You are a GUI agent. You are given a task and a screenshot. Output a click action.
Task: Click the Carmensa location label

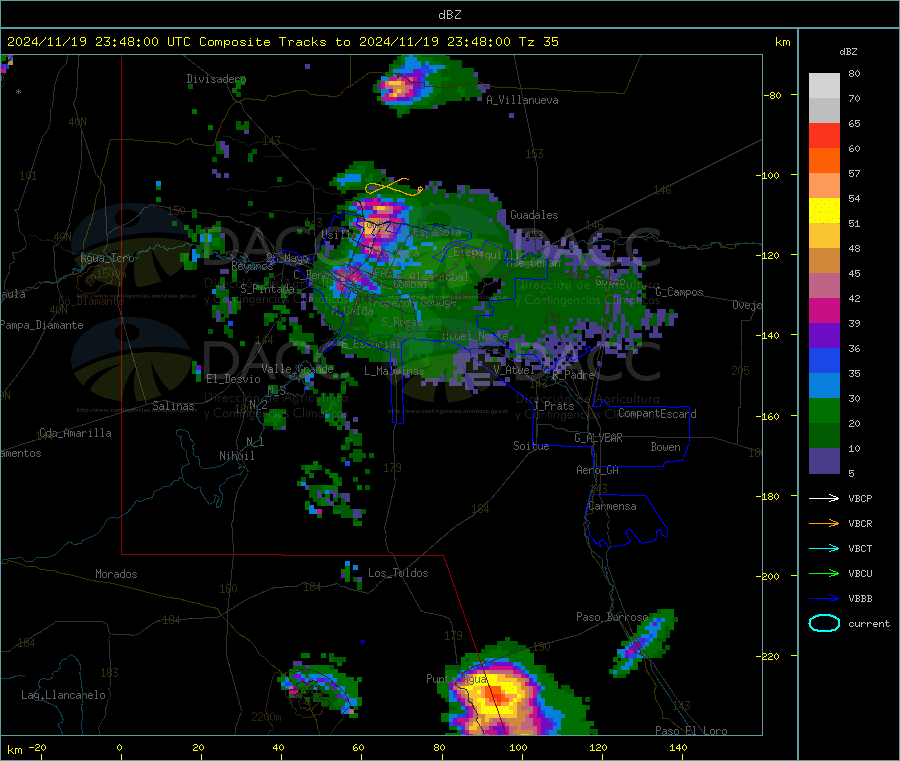click(x=612, y=507)
